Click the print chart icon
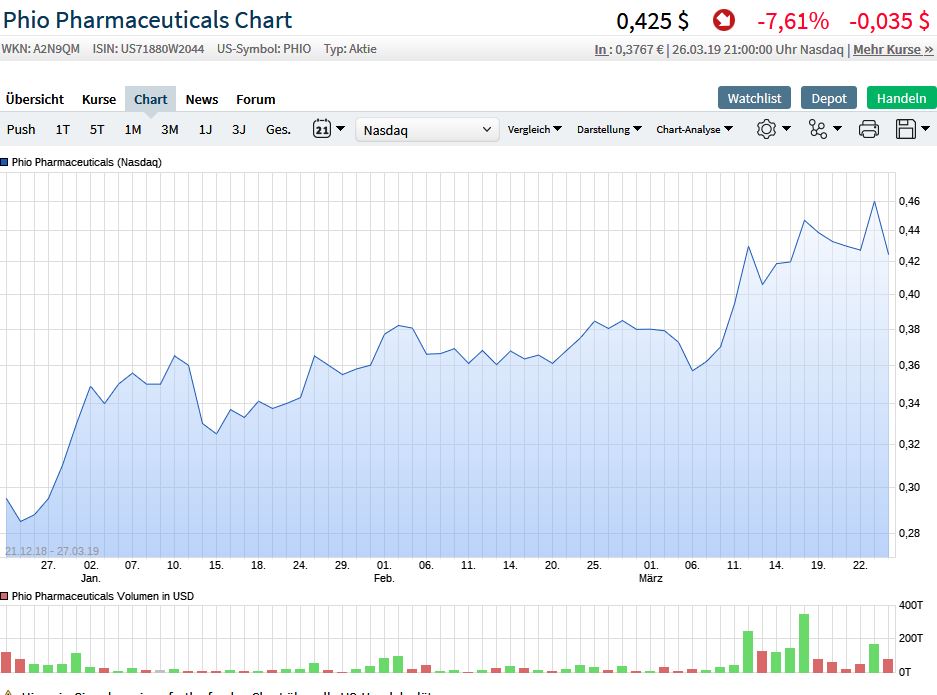The height and width of the screenshot is (695, 937). coord(868,129)
